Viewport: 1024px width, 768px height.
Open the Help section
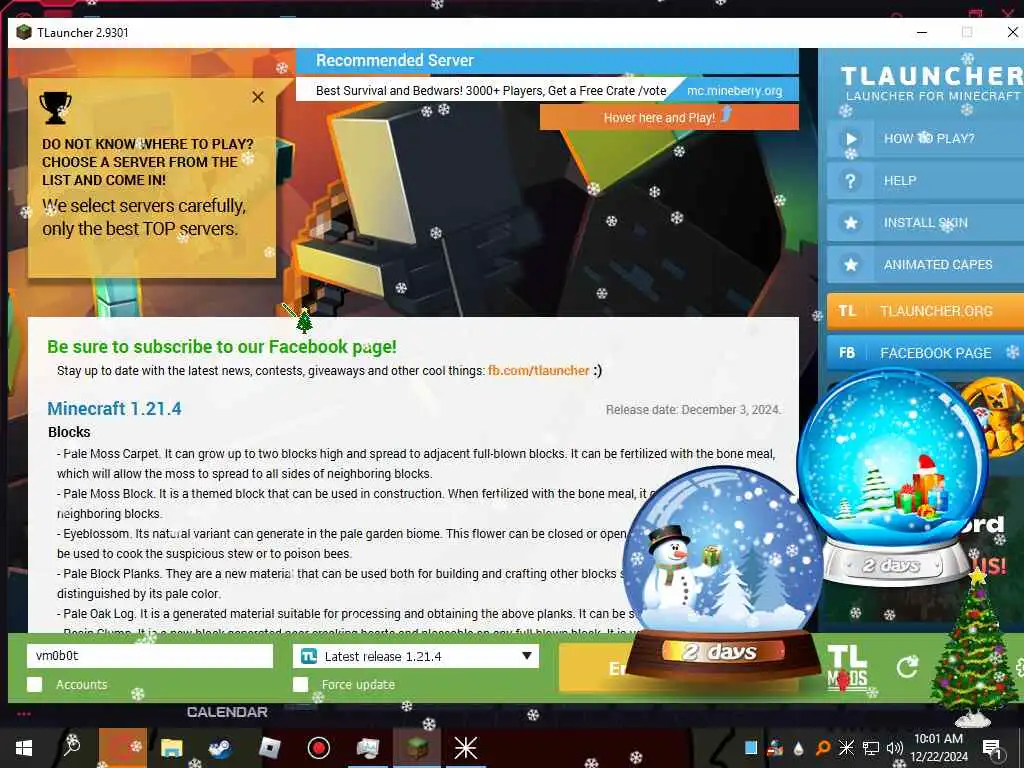[x=925, y=181]
